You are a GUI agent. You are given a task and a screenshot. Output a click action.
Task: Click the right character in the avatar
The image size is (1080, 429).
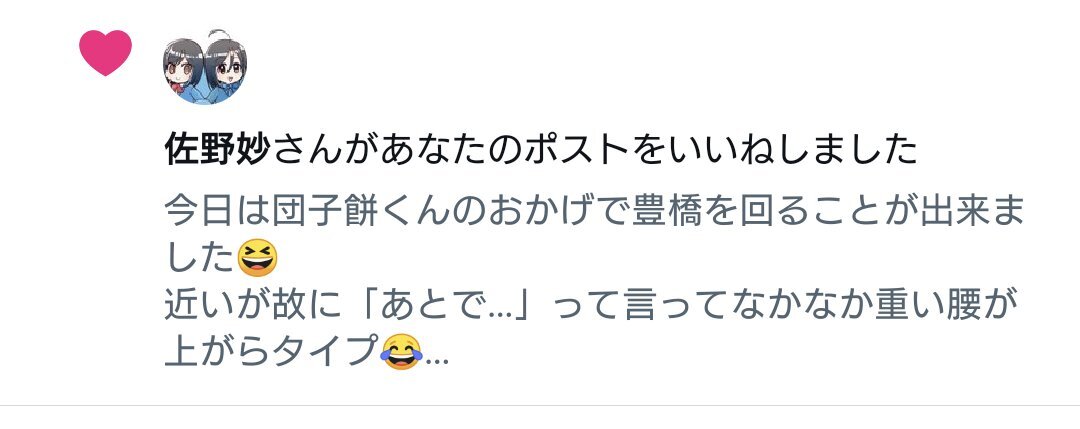point(226,67)
